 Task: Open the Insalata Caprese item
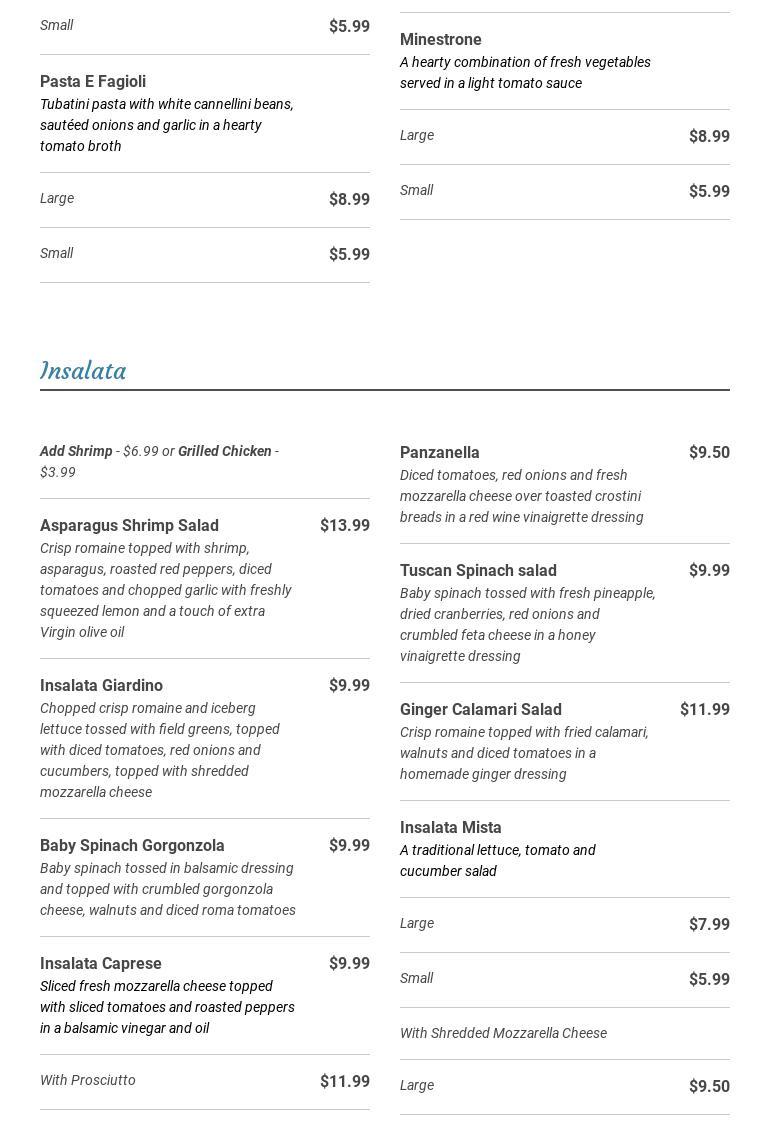[100, 964]
